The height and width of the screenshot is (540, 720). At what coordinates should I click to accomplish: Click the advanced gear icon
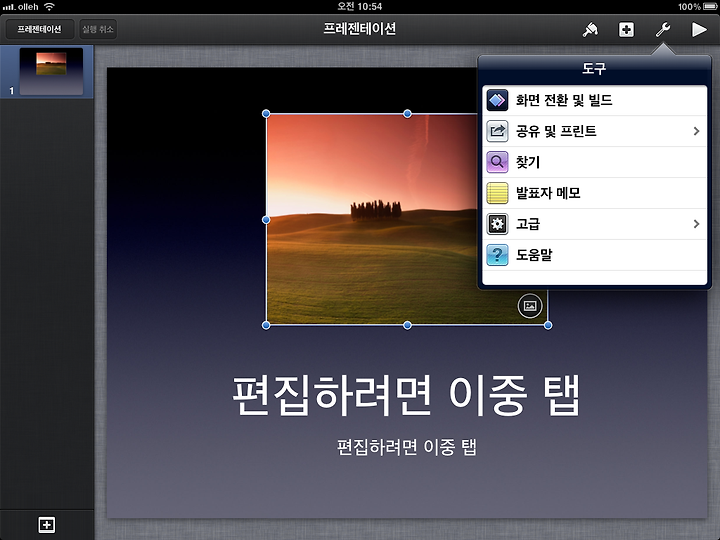(x=497, y=224)
